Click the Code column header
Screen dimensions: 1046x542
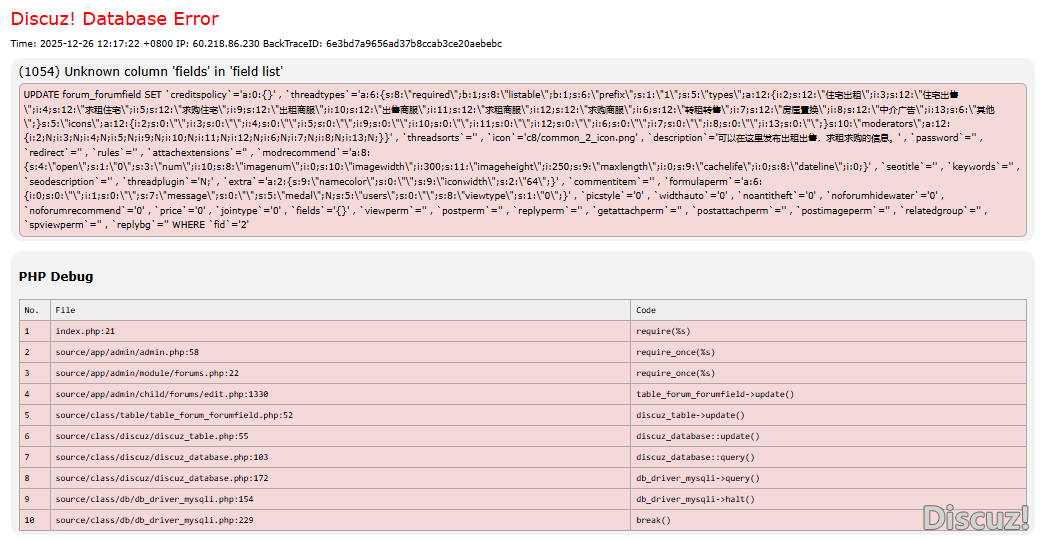coord(646,310)
